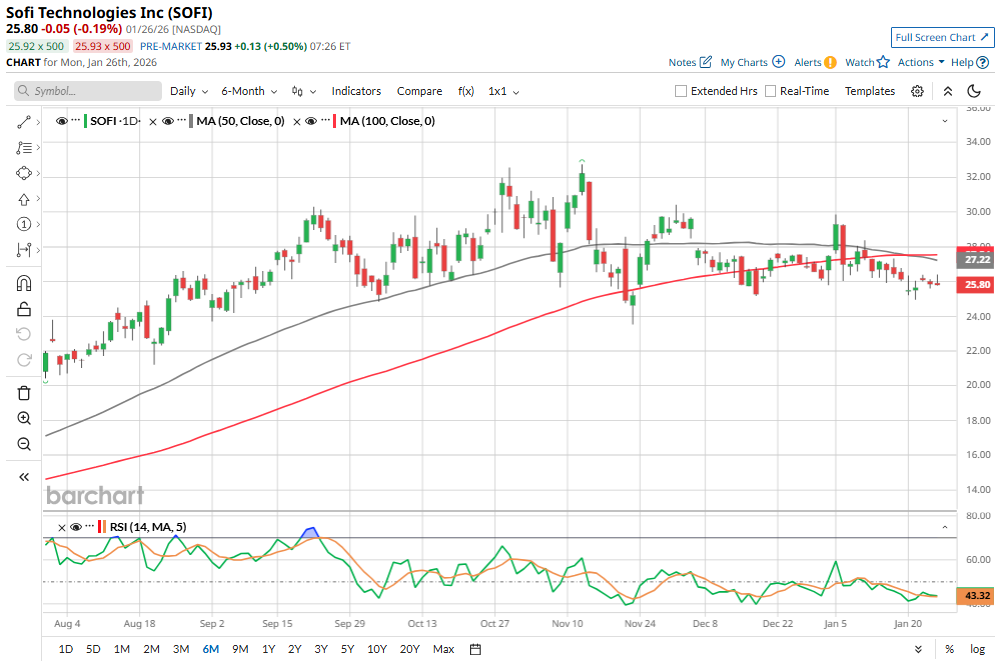Open the candlestick chart type dropdown
Viewport: 999px width, 667px height.
point(304,91)
